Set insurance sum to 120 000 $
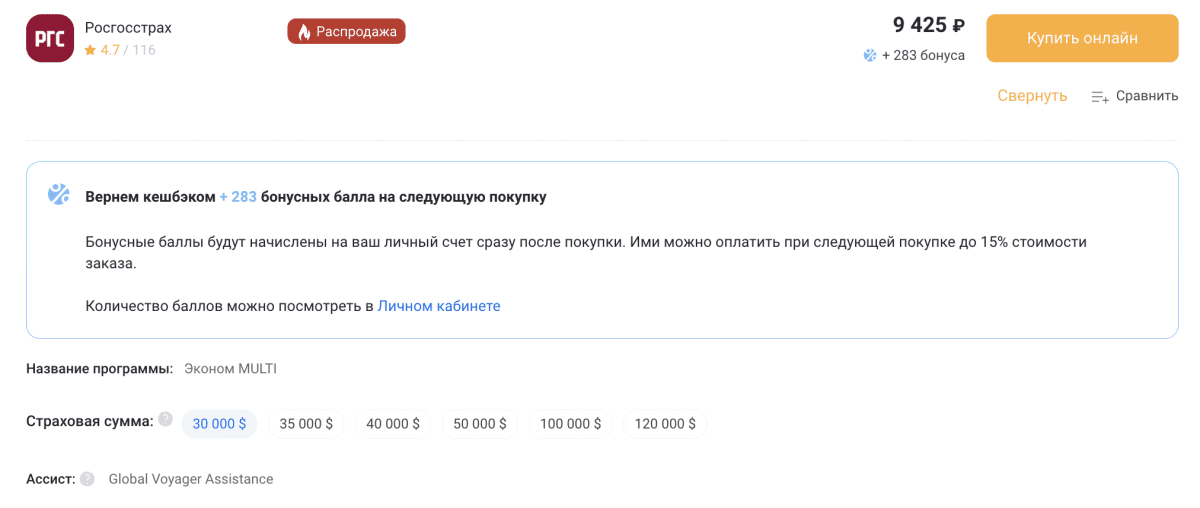Screen dimensions: 1200x508 pos(665,424)
